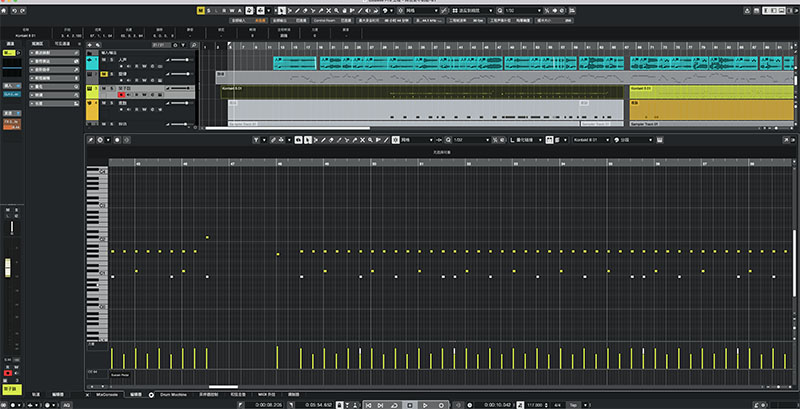Select the Draw pencil tool in project toolbar
Image resolution: width=800 pixels, height=409 pixels.
click(297, 10)
